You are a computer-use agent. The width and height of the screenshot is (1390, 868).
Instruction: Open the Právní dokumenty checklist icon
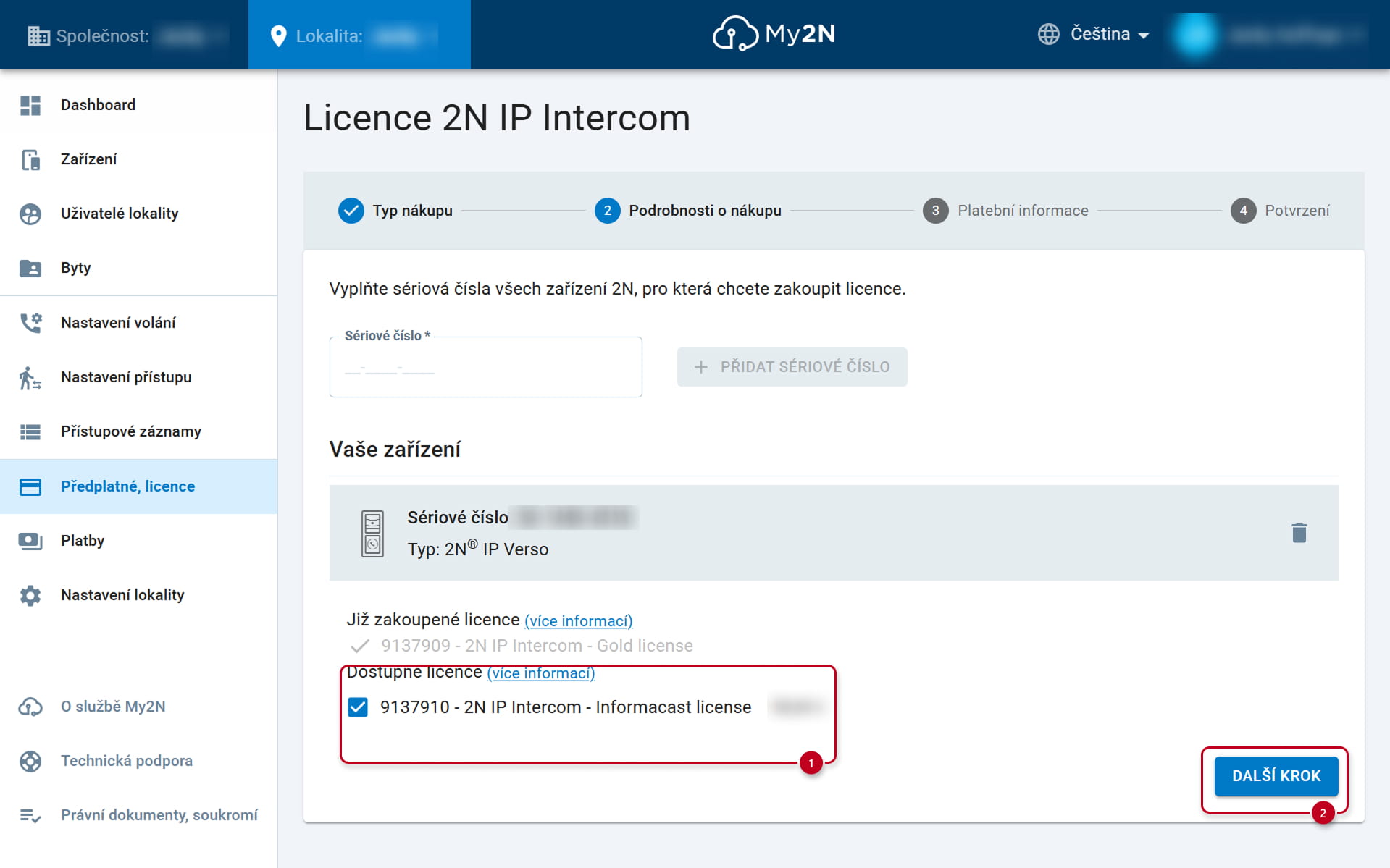[30, 816]
